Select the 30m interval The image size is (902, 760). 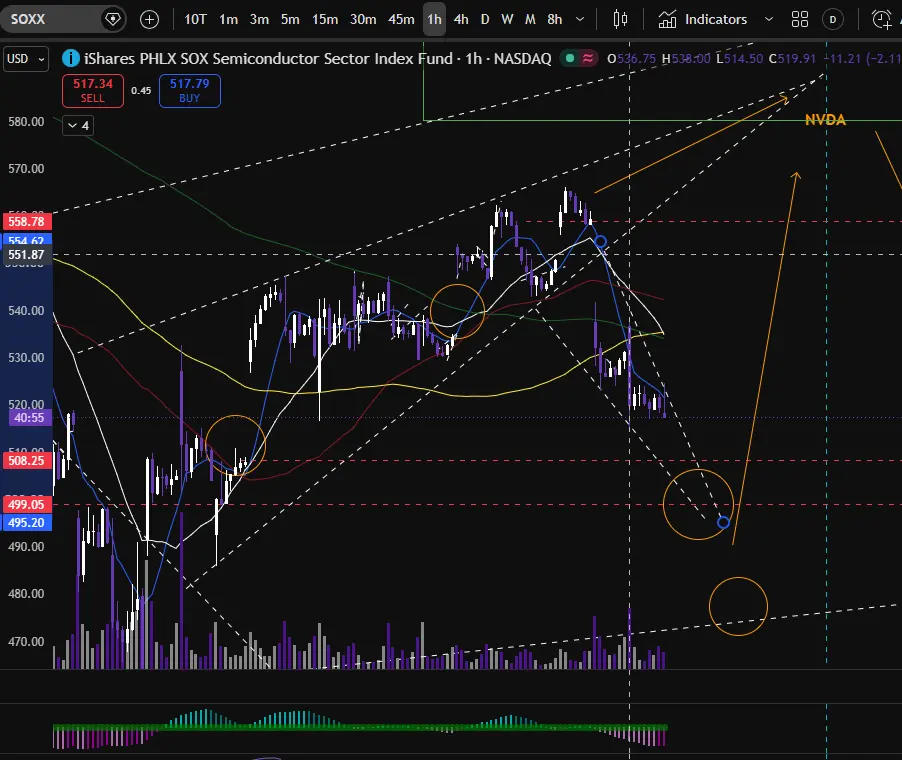pos(363,20)
